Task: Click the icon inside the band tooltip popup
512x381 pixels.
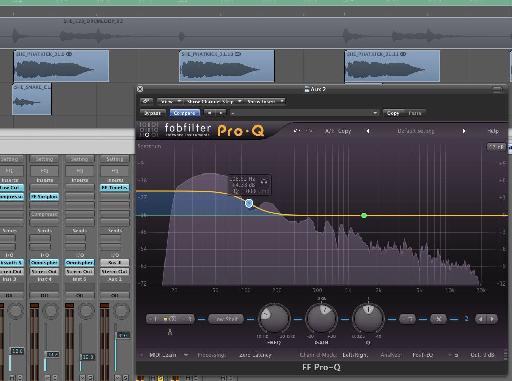Action: (264, 181)
